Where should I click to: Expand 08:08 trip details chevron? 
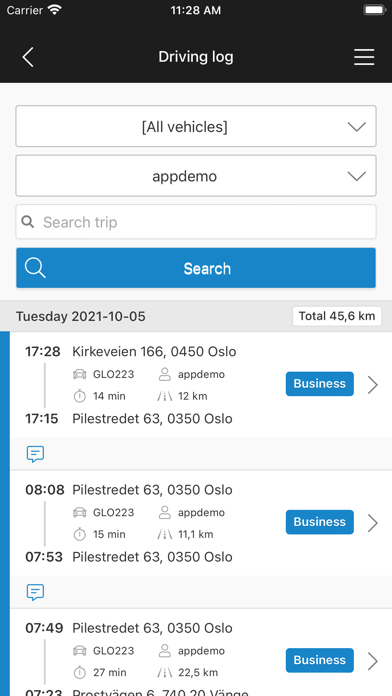tap(373, 523)
